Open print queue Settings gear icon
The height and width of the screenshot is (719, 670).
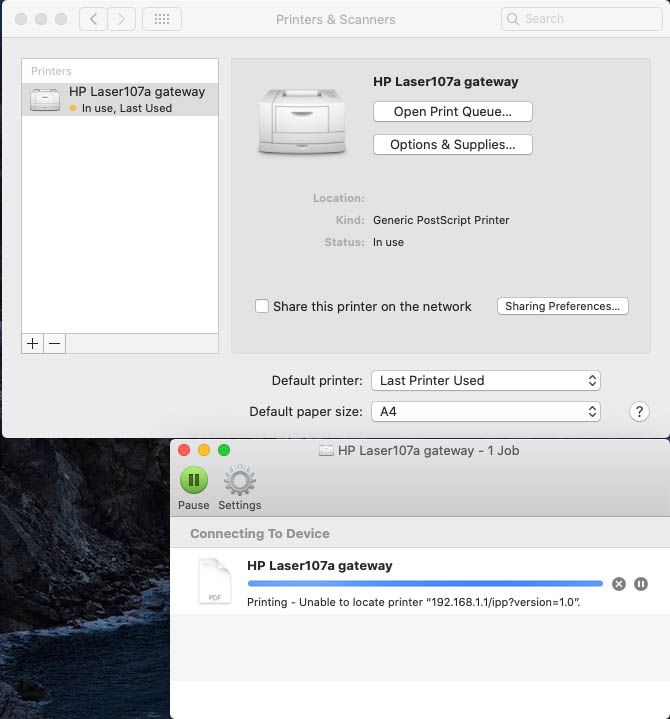pyautogui.click(x=239, y=481)
